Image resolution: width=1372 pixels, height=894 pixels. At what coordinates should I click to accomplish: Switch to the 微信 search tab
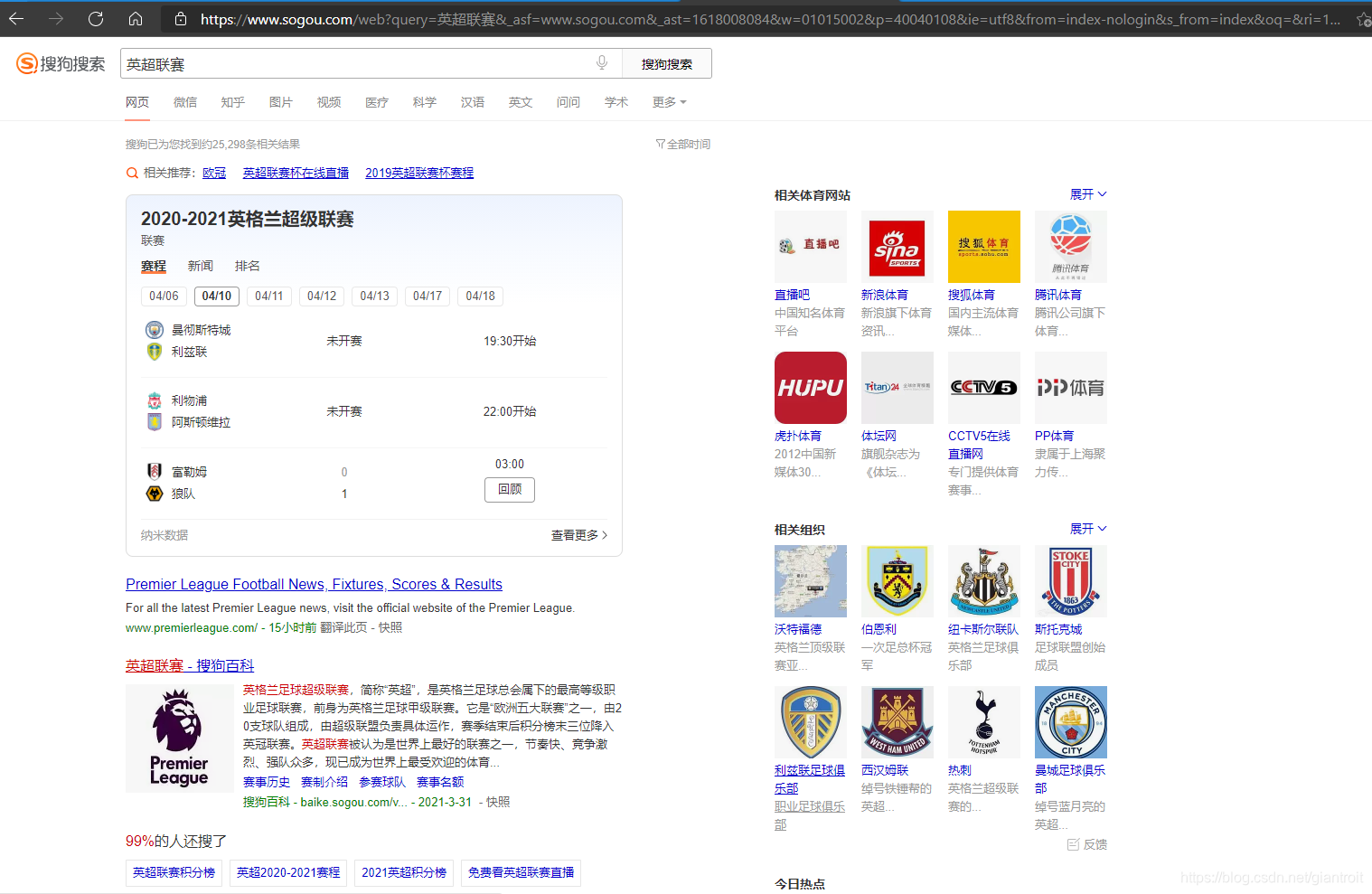pos(185,102)
